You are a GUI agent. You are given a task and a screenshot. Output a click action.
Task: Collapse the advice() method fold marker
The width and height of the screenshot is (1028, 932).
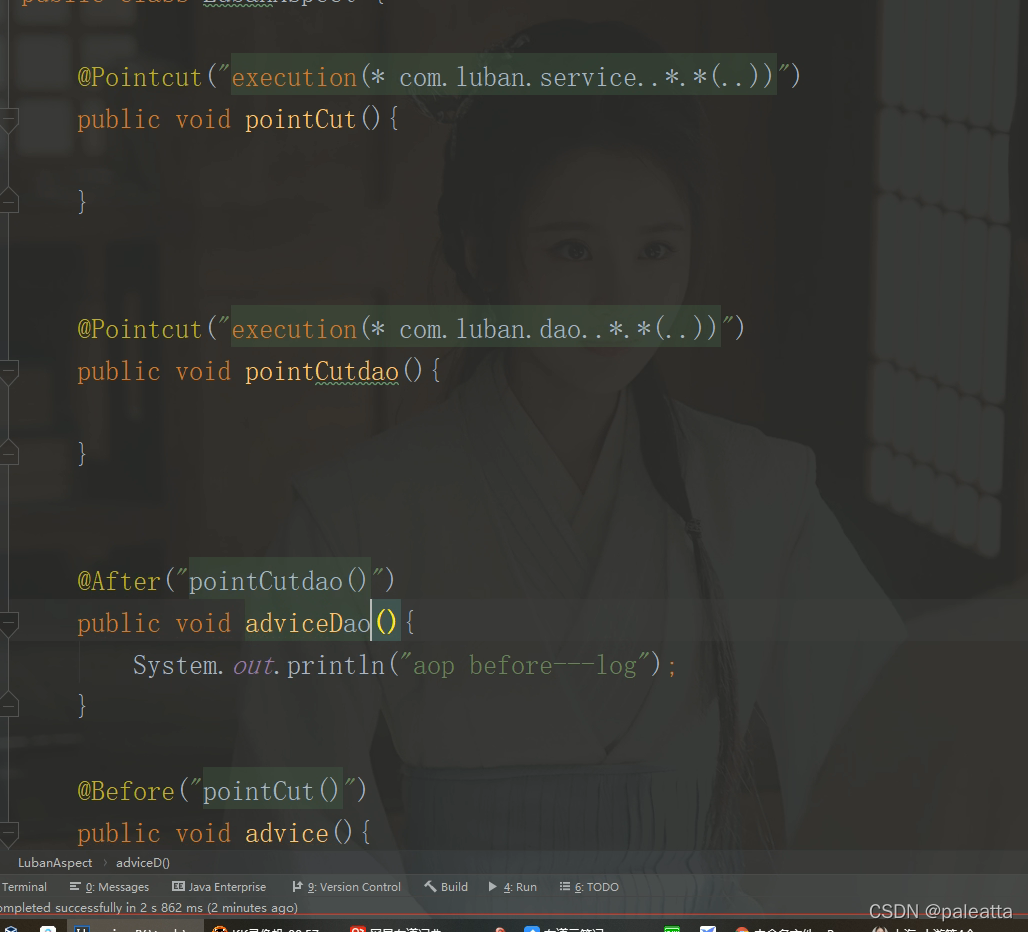9,834
